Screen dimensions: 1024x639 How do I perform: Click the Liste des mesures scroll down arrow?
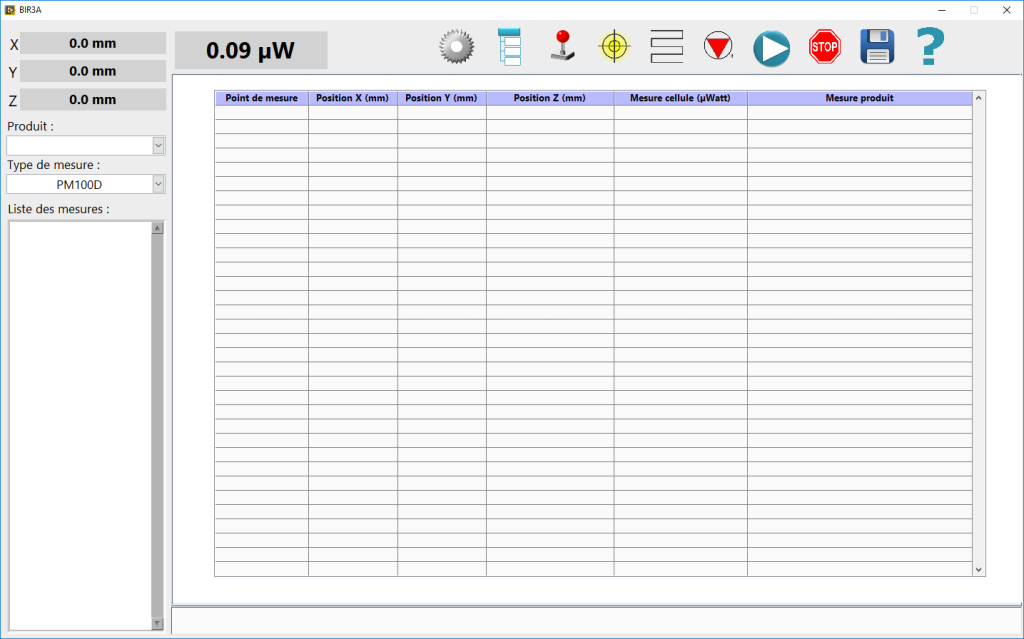157,624
